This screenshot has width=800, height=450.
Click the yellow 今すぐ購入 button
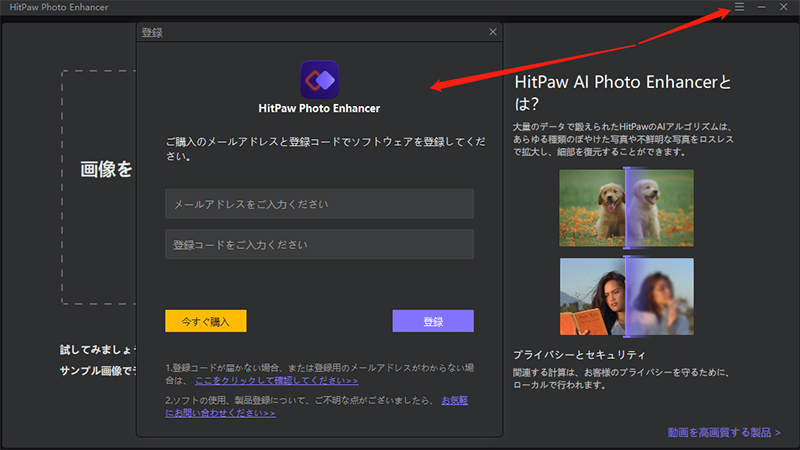pyautogui.click(x=206, y=321)
